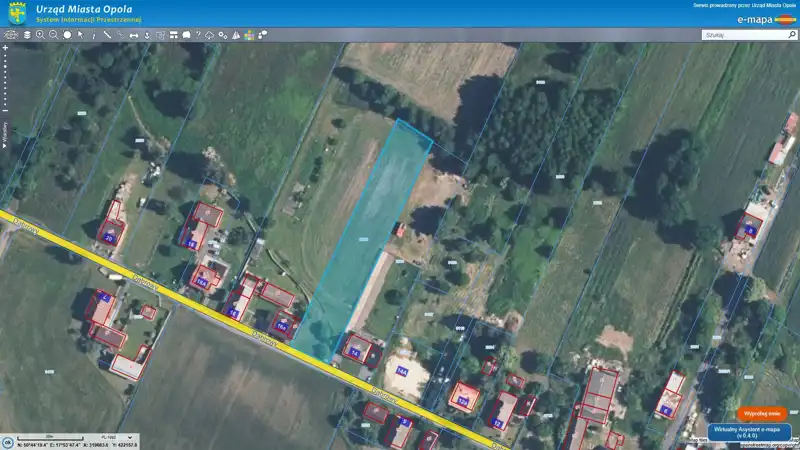Open the layers stack tool
800x450 pixels.
[x=27, y=35]
